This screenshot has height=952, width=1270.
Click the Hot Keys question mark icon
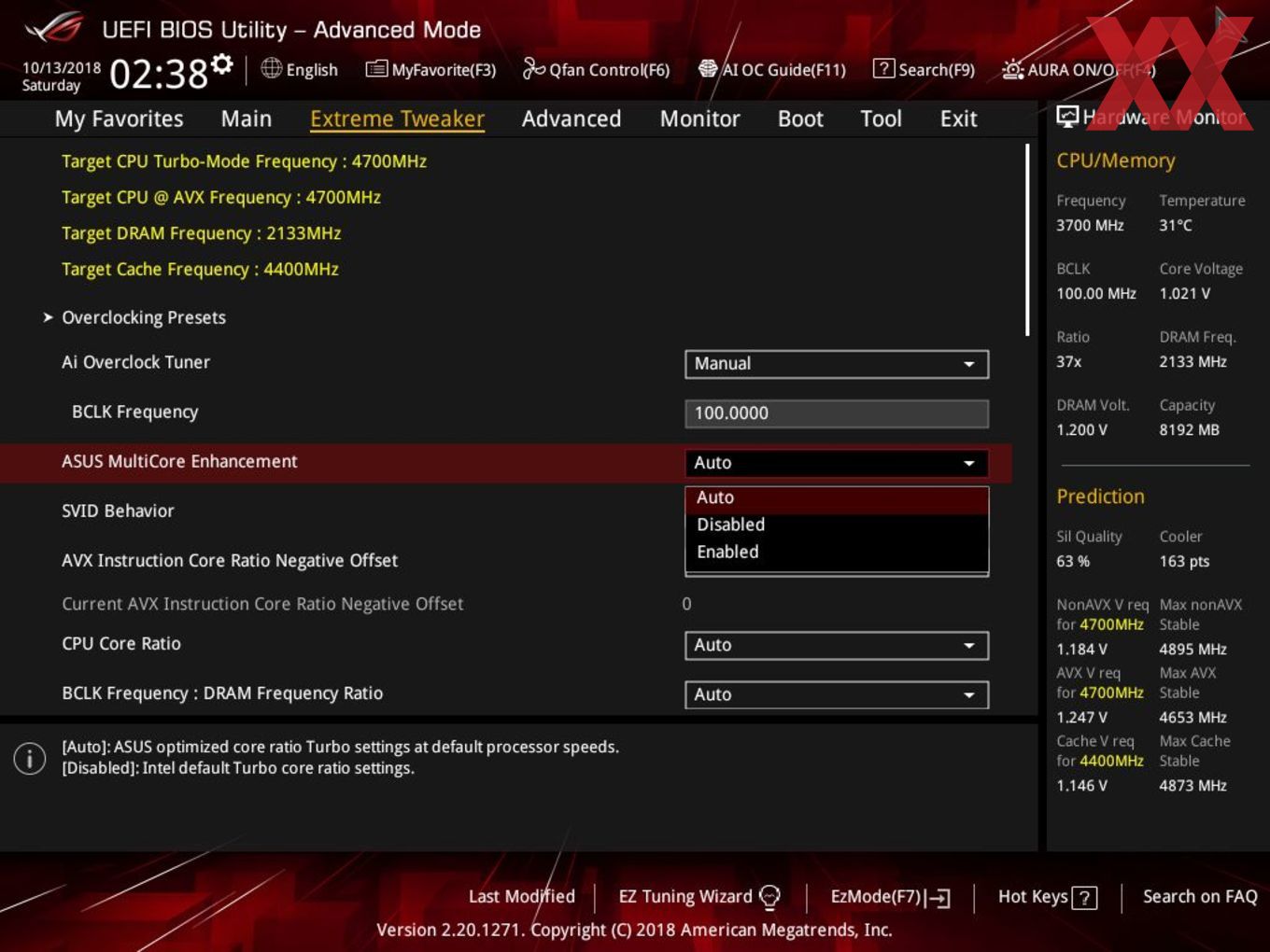pos(1084,898)
